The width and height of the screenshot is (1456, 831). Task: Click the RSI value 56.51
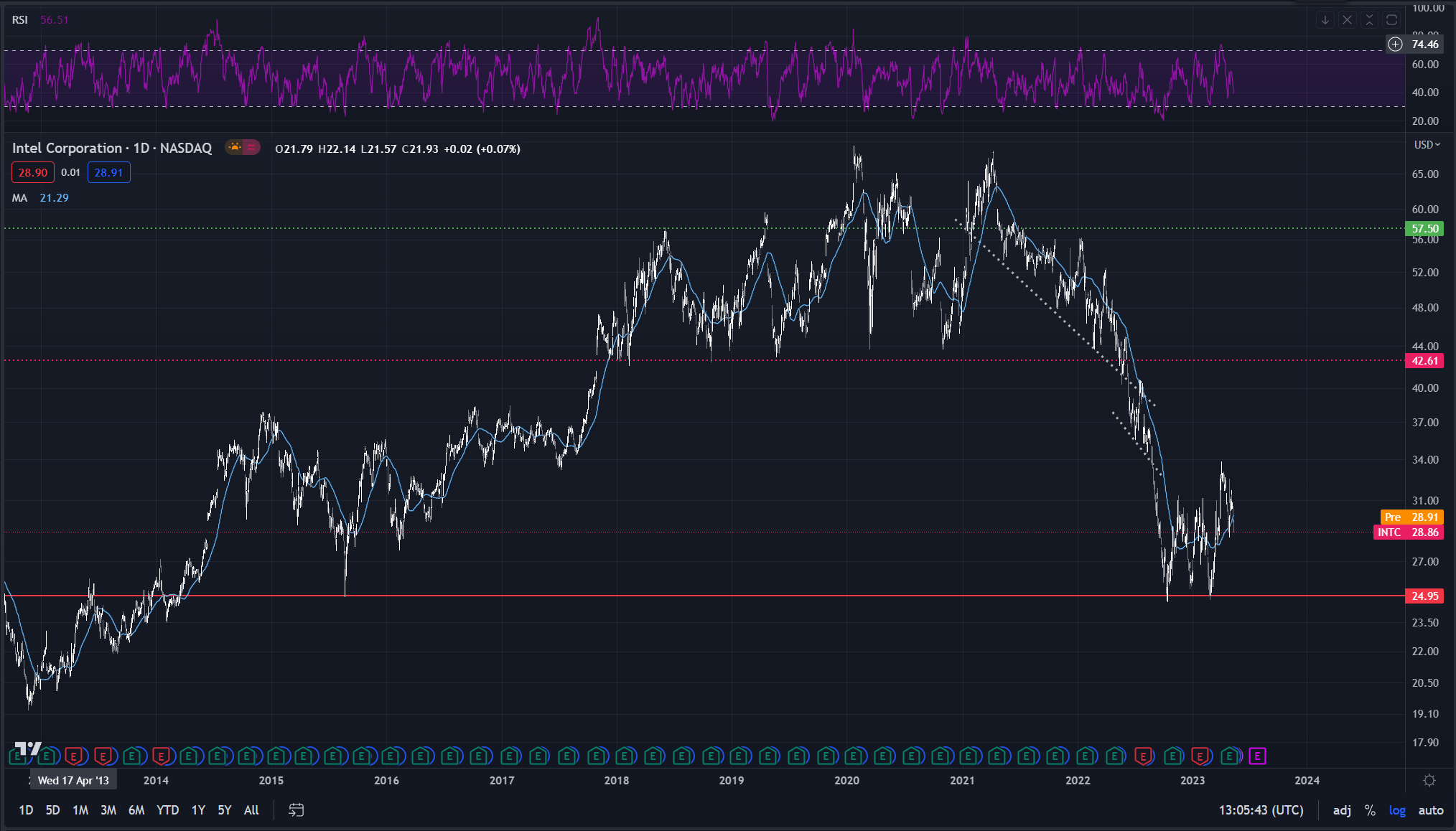(55, 20)
